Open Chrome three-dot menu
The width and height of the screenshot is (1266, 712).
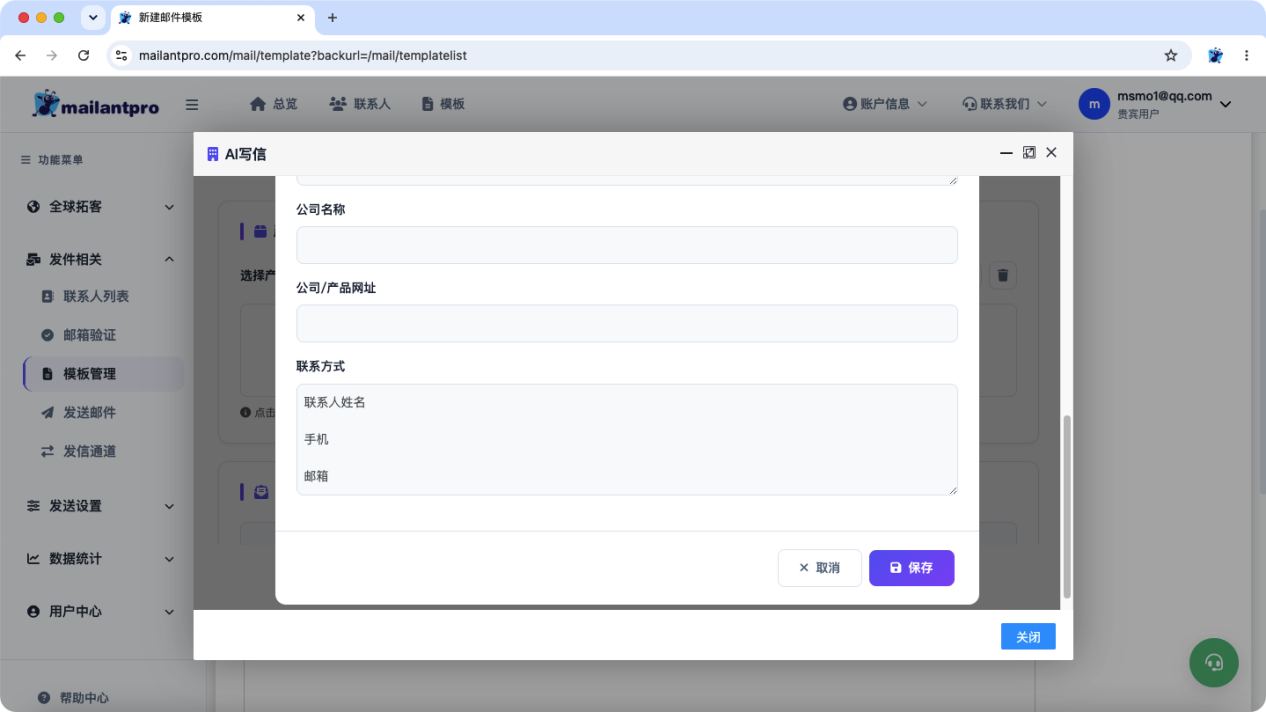coord(1246,56)
